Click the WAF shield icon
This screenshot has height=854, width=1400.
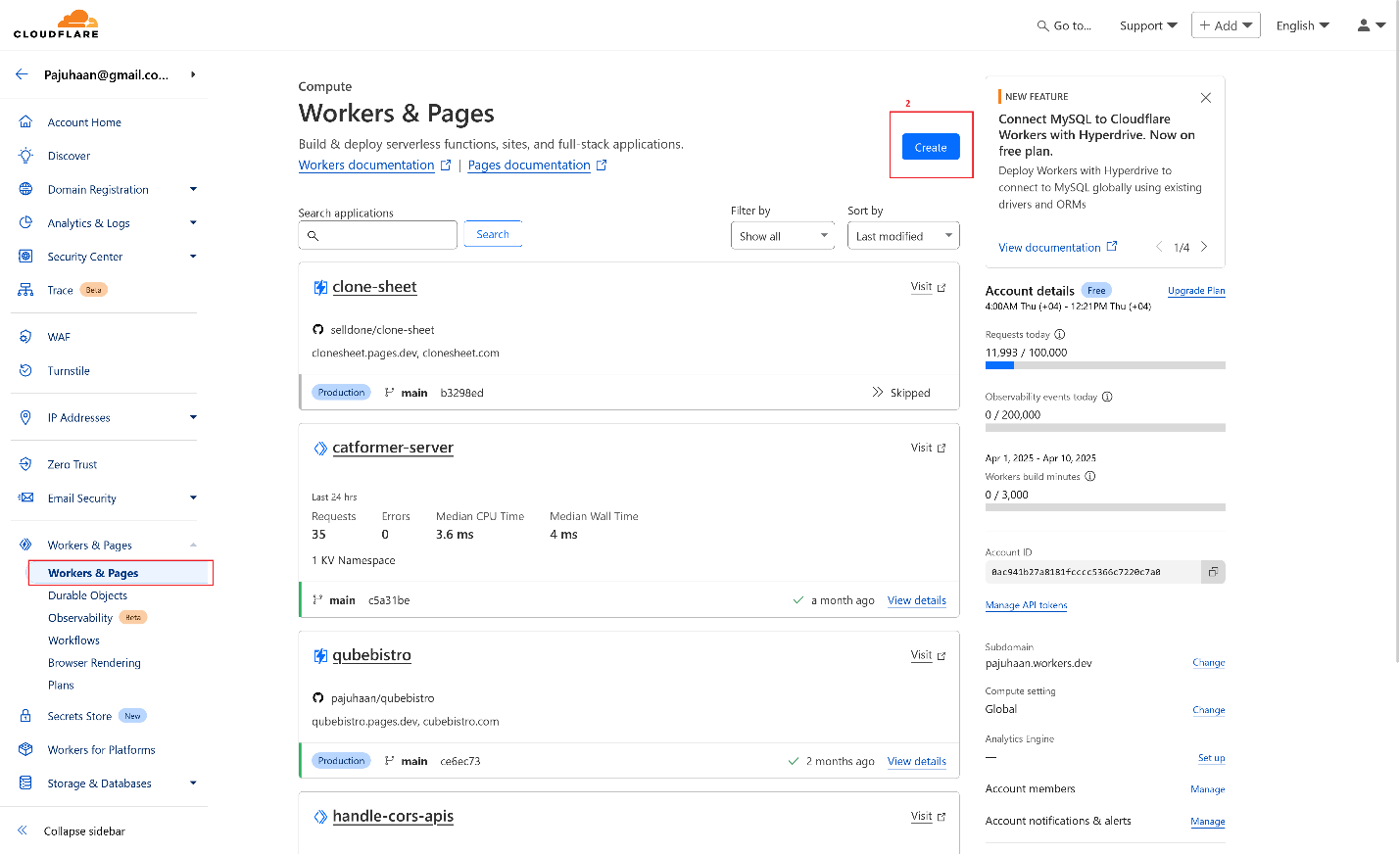point(25,337)
